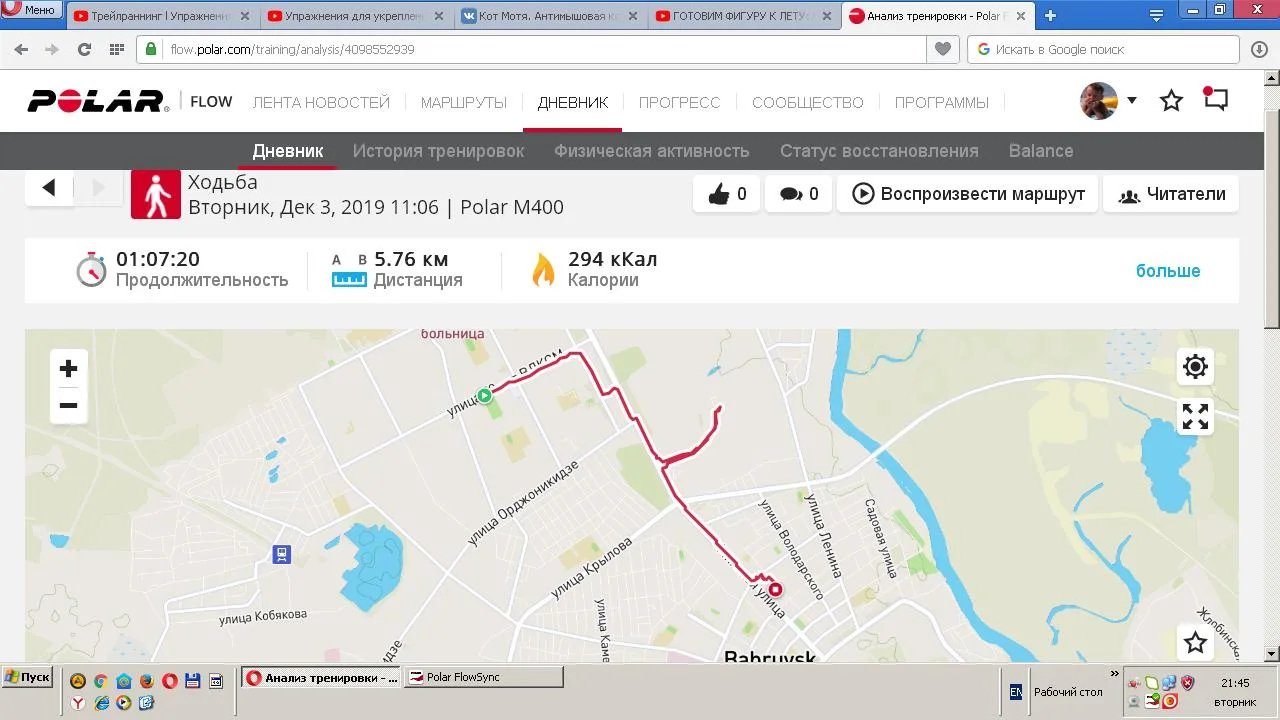
Task: Click the browser address bar
Action: pyautogui.click(x=545, y=49)
